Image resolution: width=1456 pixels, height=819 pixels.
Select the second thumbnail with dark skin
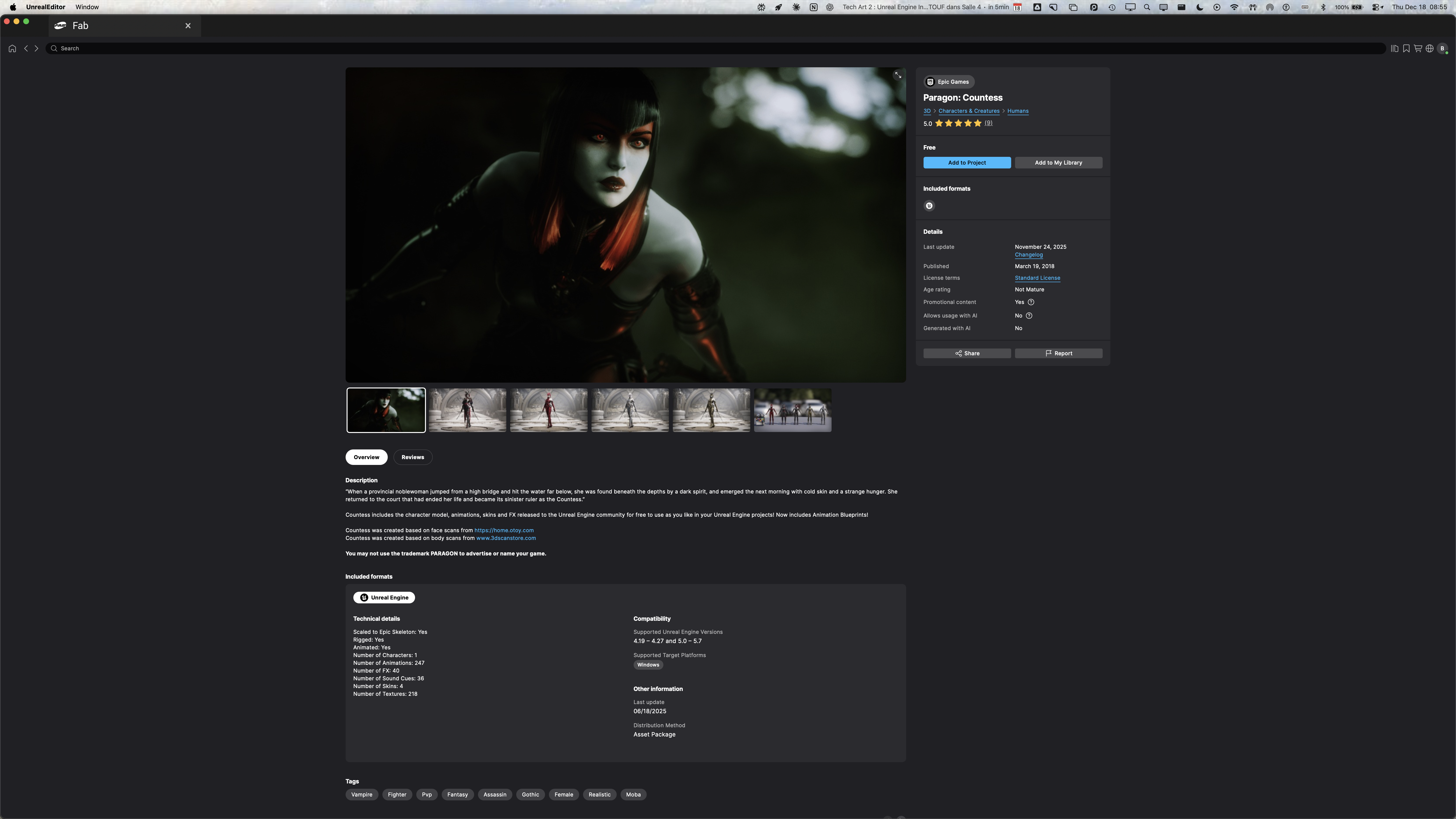(x=467, y=410)
